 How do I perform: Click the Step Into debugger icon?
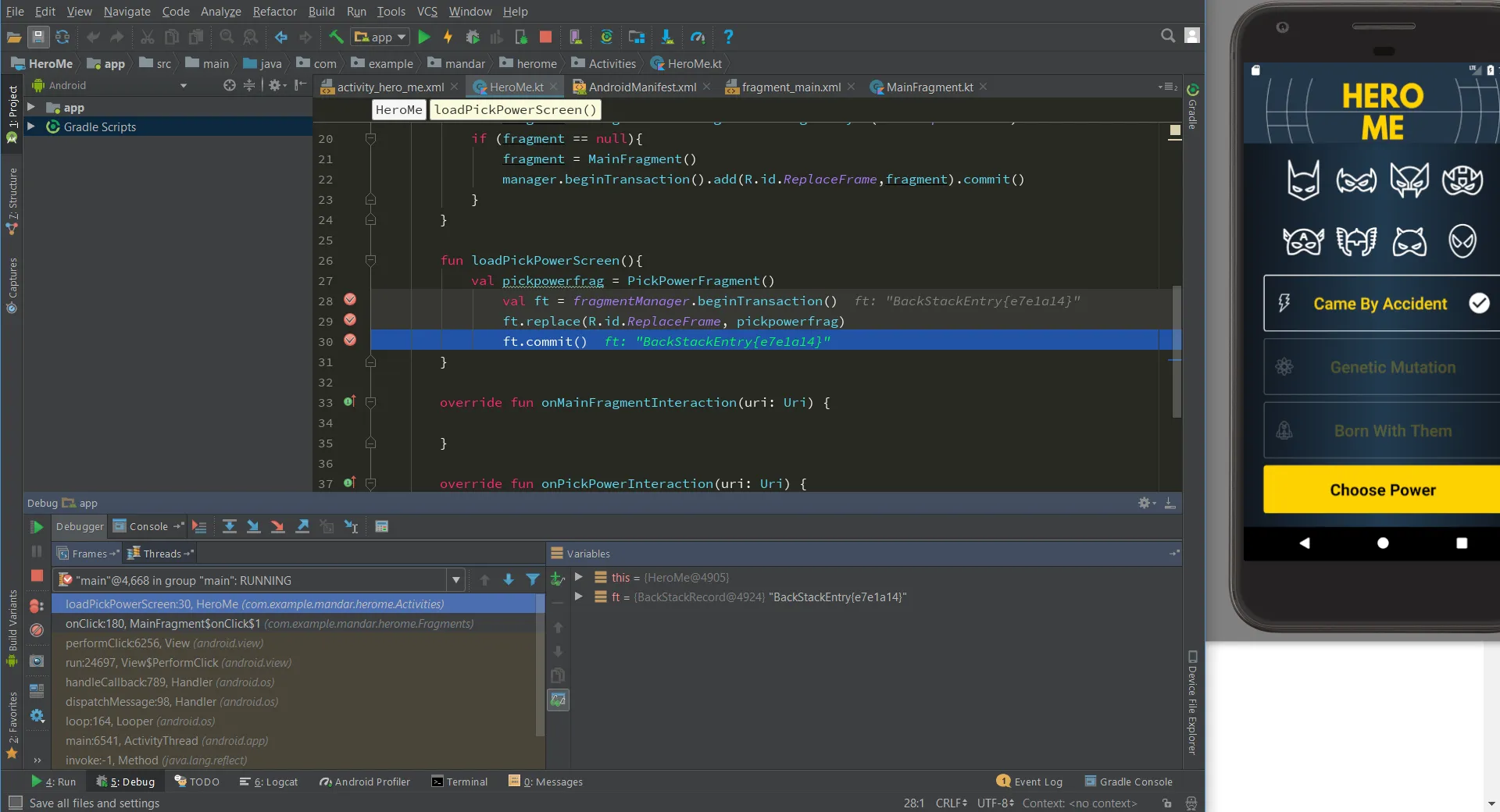253,527
